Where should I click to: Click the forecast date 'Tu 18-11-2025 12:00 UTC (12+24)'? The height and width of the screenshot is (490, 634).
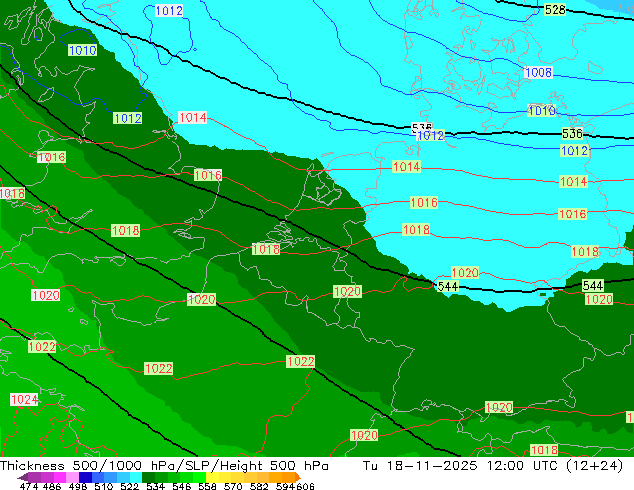(493, 466)
